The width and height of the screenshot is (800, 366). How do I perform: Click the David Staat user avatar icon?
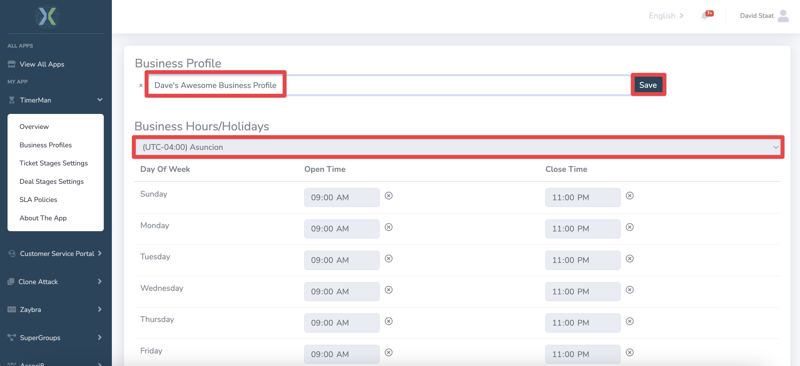coord(783,16)
